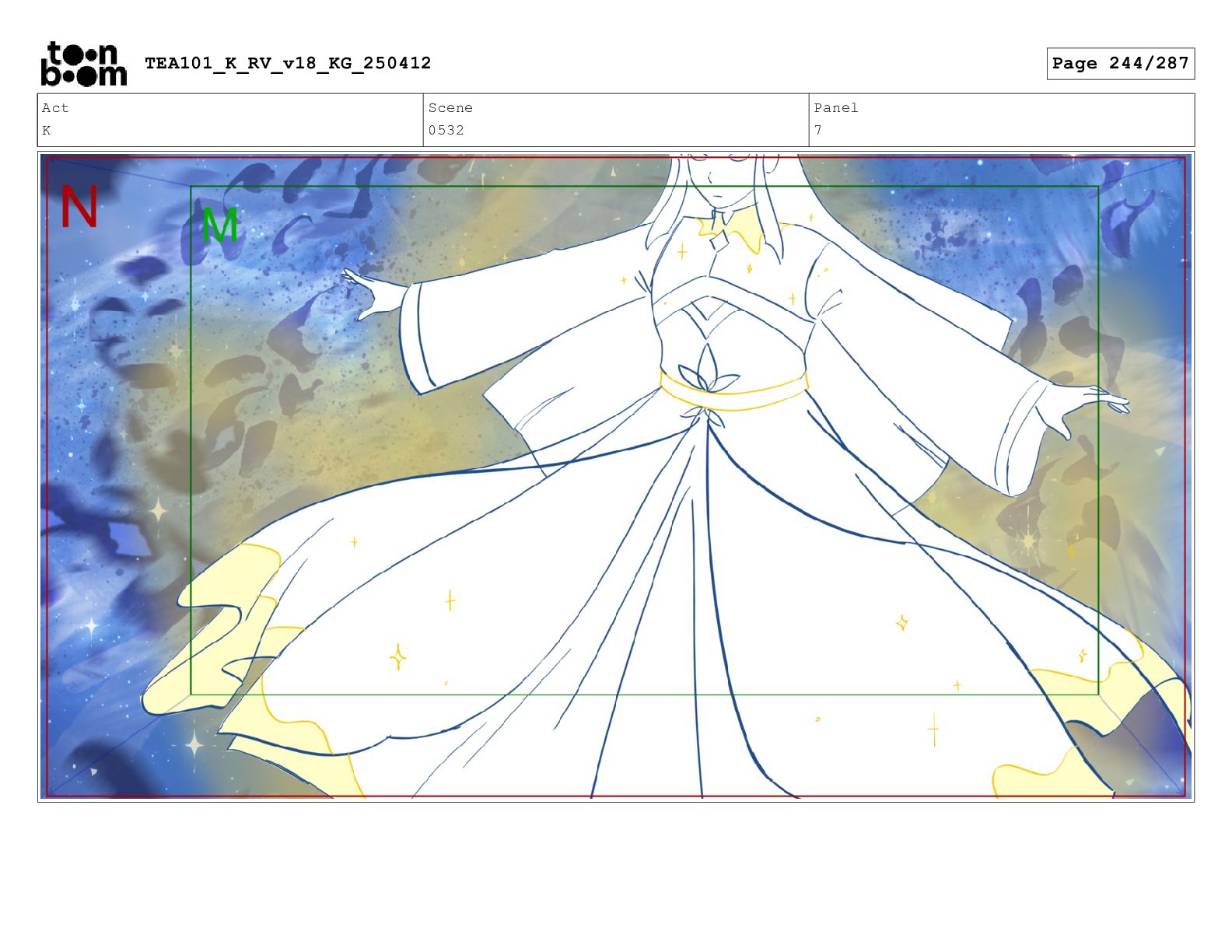The height and width of the screenshot is (952, 1232).
Task: Select the Scene number 0532
Action: point(446,130)
